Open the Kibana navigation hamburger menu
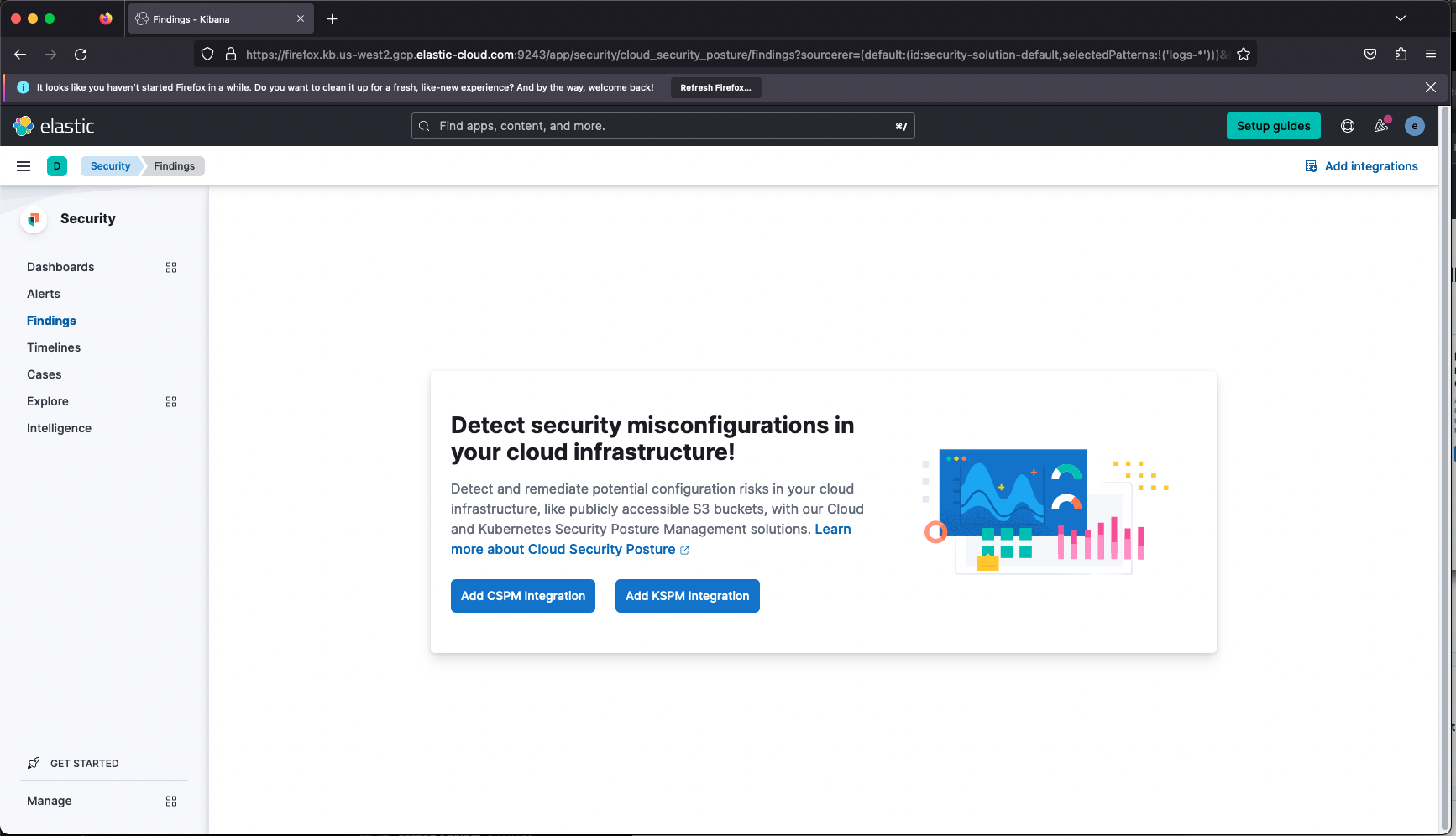The image size is (1456, 836). pyautogui.click(x=23, y=165)
